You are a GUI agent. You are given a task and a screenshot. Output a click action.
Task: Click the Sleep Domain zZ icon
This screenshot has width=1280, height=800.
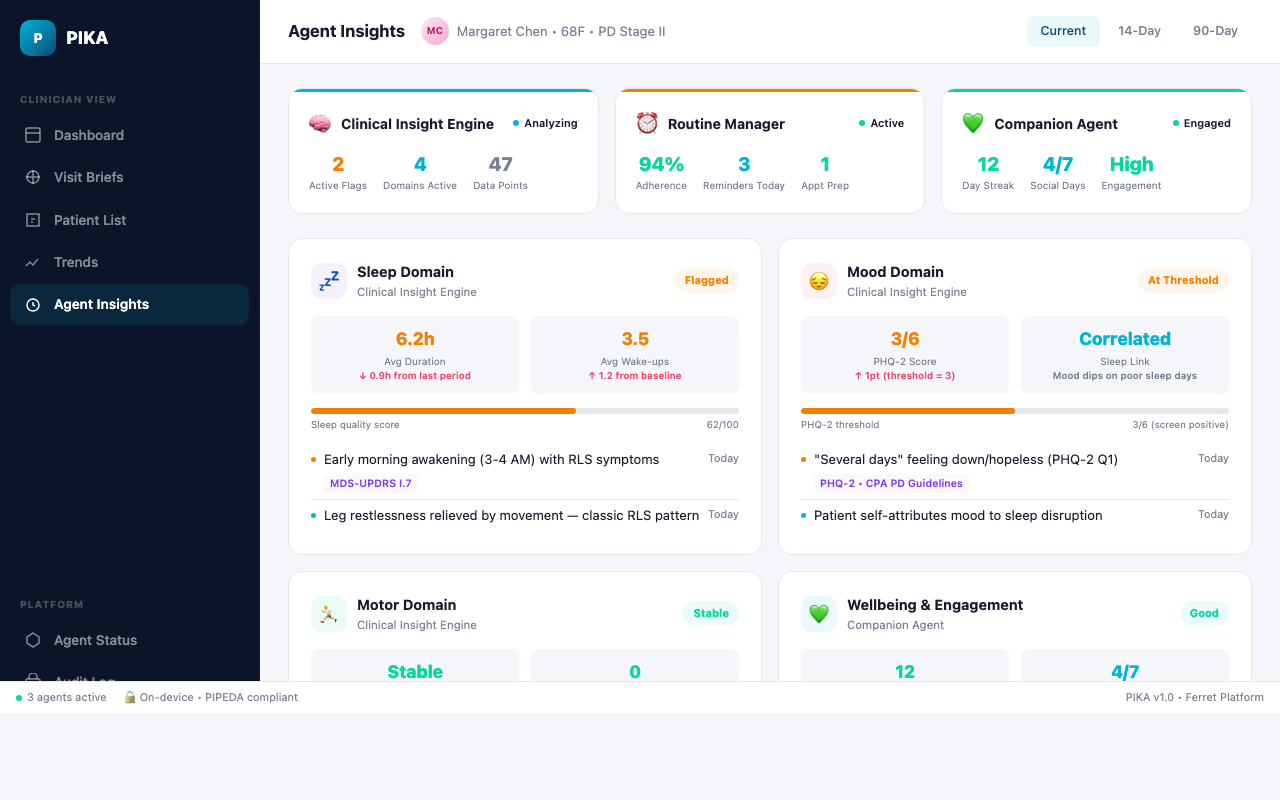328,280
